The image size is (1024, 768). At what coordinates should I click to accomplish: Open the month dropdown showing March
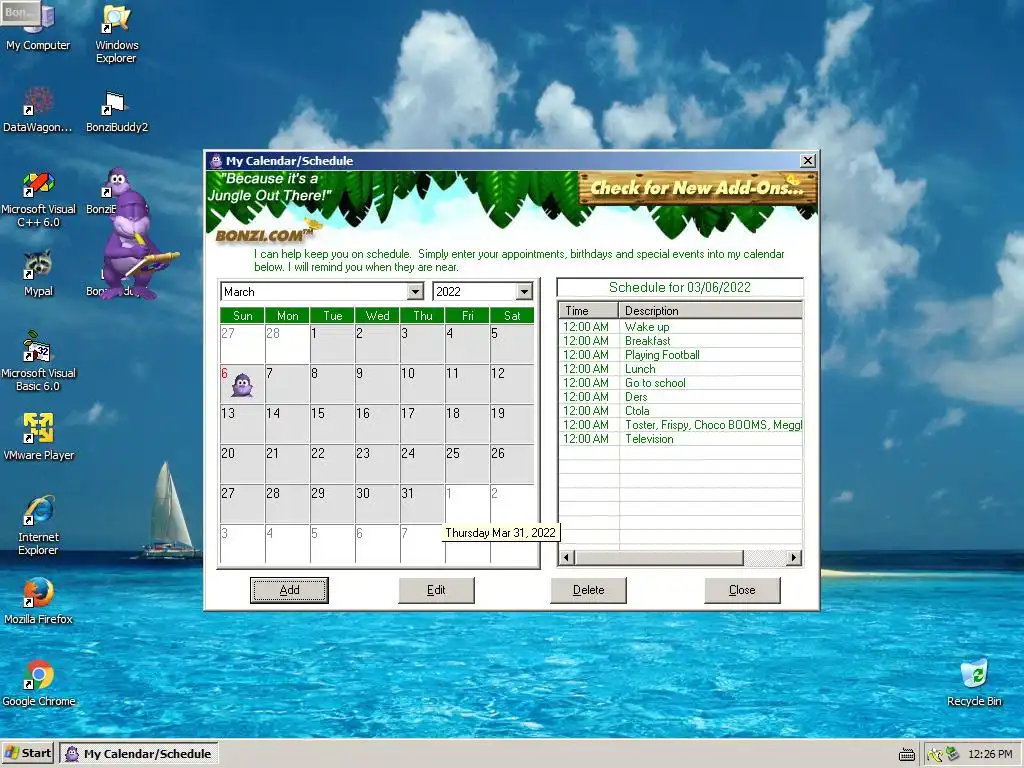pyautogui.click(x=415, y=292)
